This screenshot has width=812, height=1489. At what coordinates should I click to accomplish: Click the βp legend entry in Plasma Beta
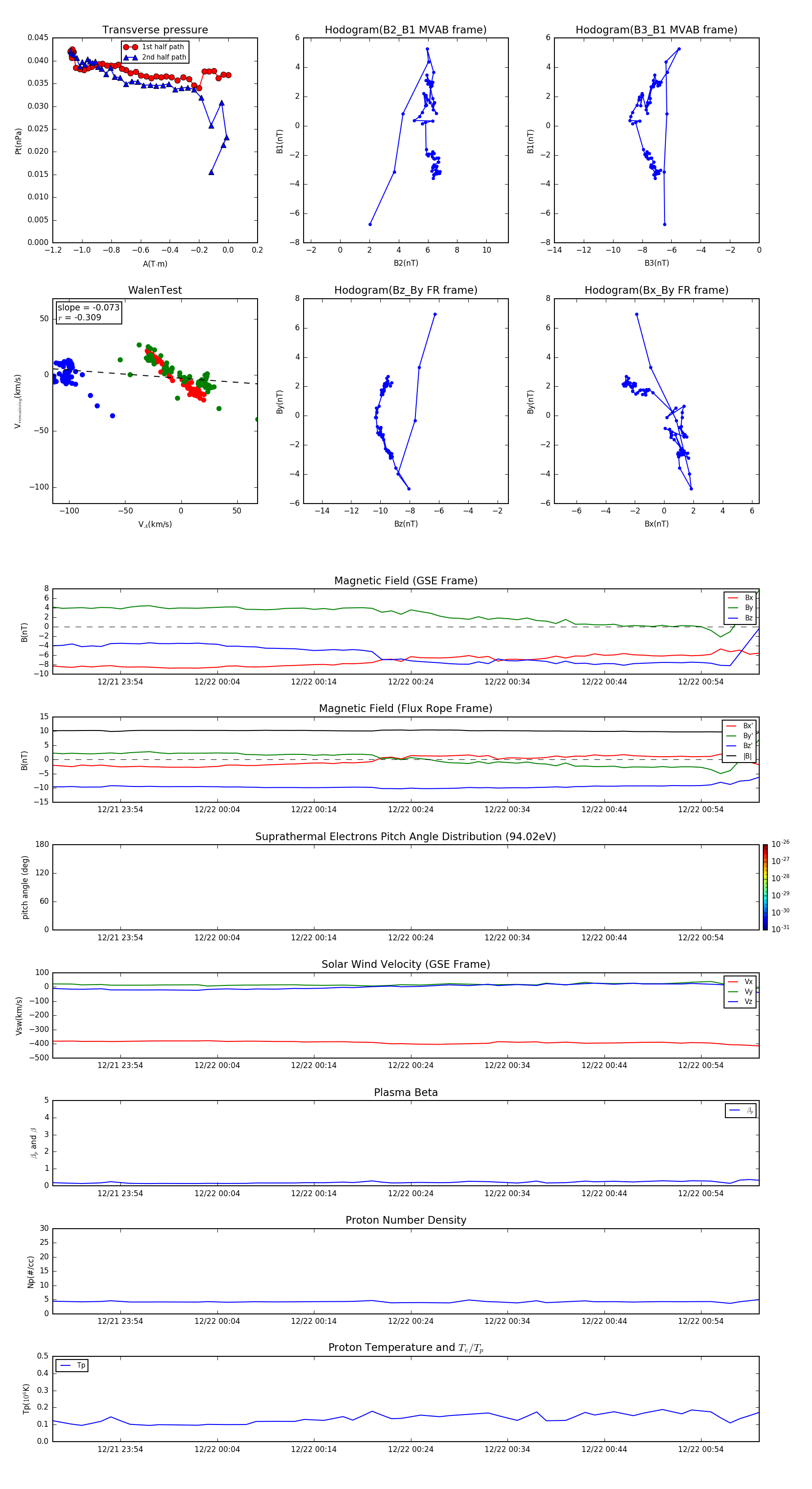point(742,1110)
